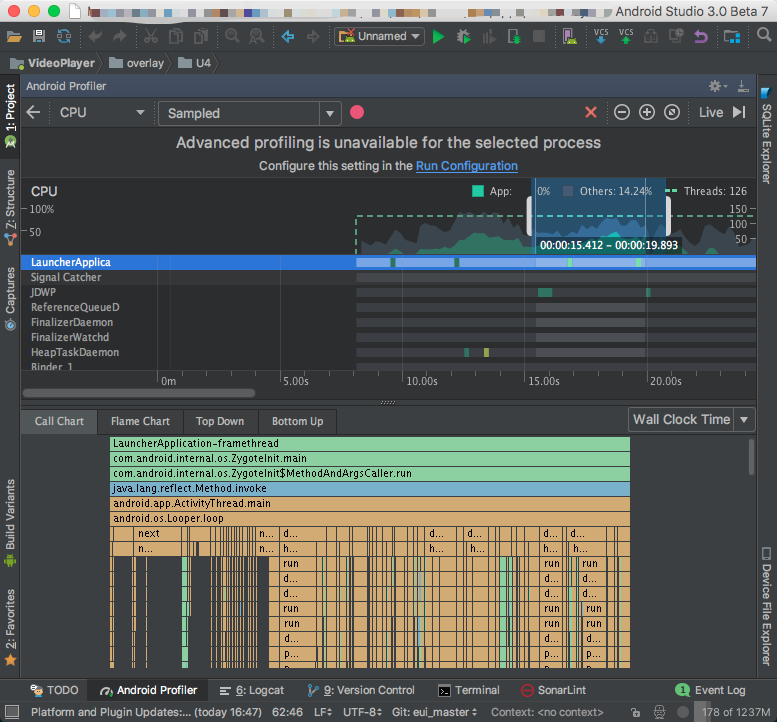Open the Sampled trace type dropdown
The image size is (777, 722).
coord(250,113)
